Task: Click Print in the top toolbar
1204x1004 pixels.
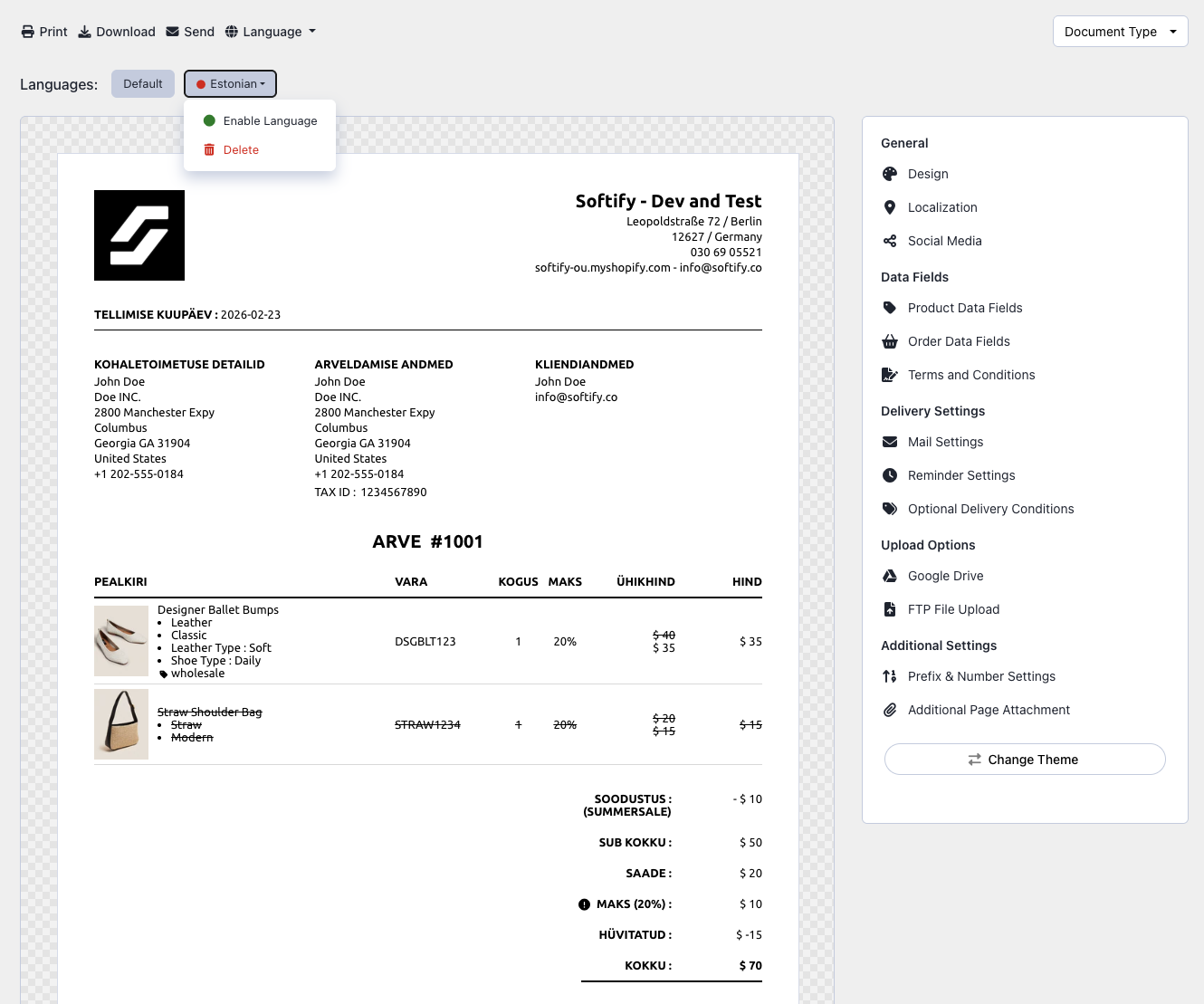Action: coord(44,32)
